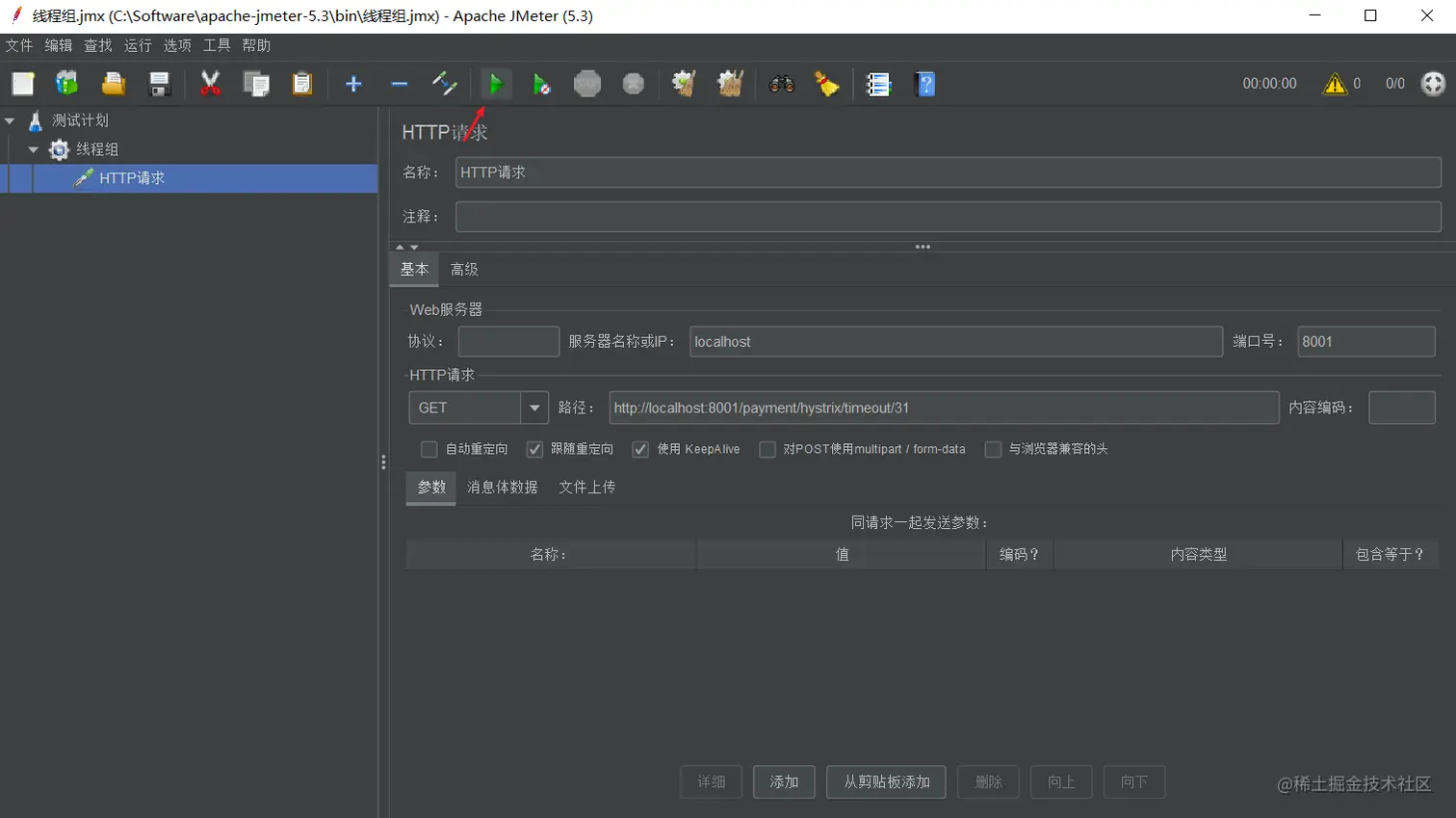Click the 删除 button
The image size is (1456, 818).
click(989, 782)
